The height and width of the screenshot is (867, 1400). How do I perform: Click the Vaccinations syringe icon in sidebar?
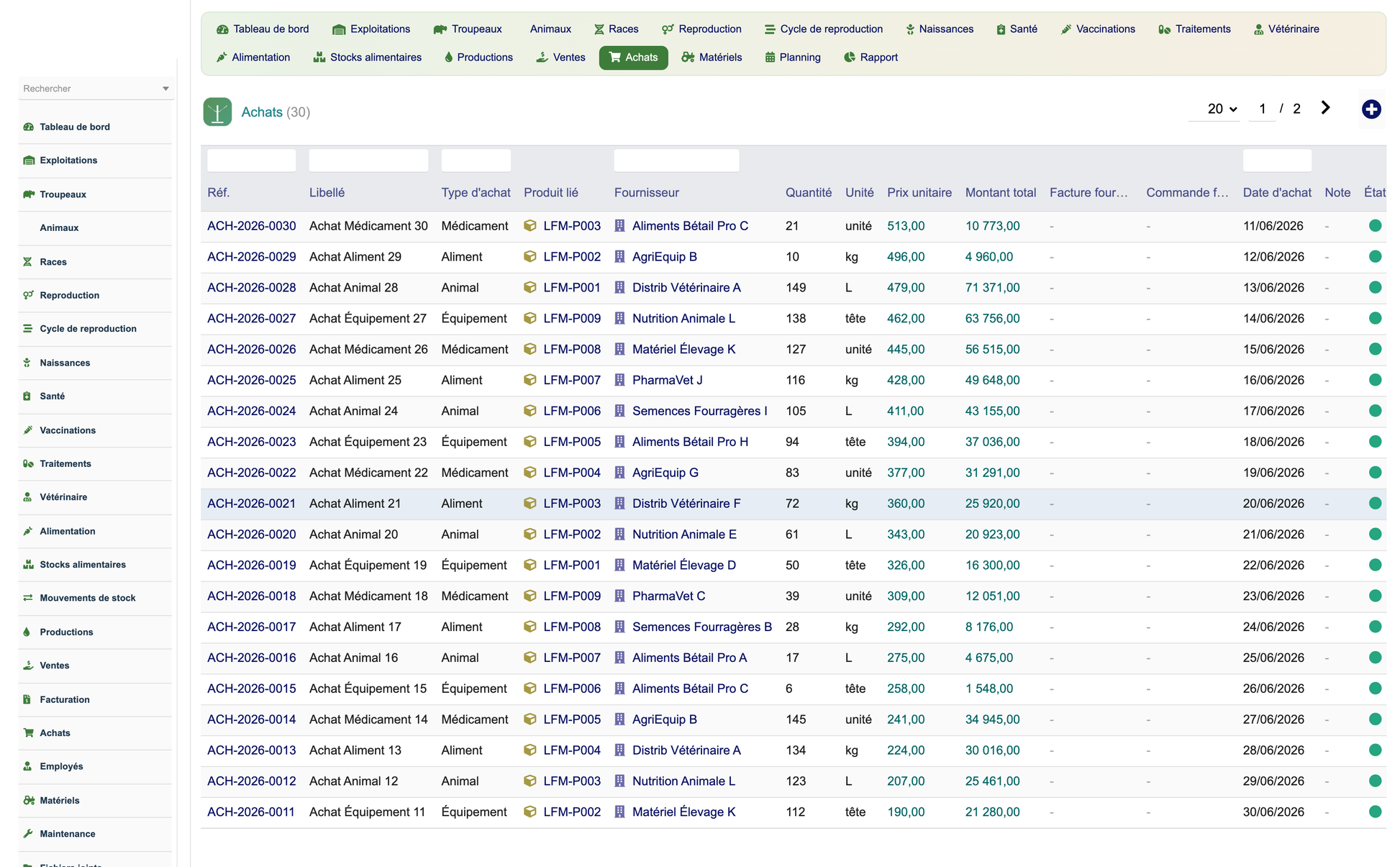pos(28,430)
